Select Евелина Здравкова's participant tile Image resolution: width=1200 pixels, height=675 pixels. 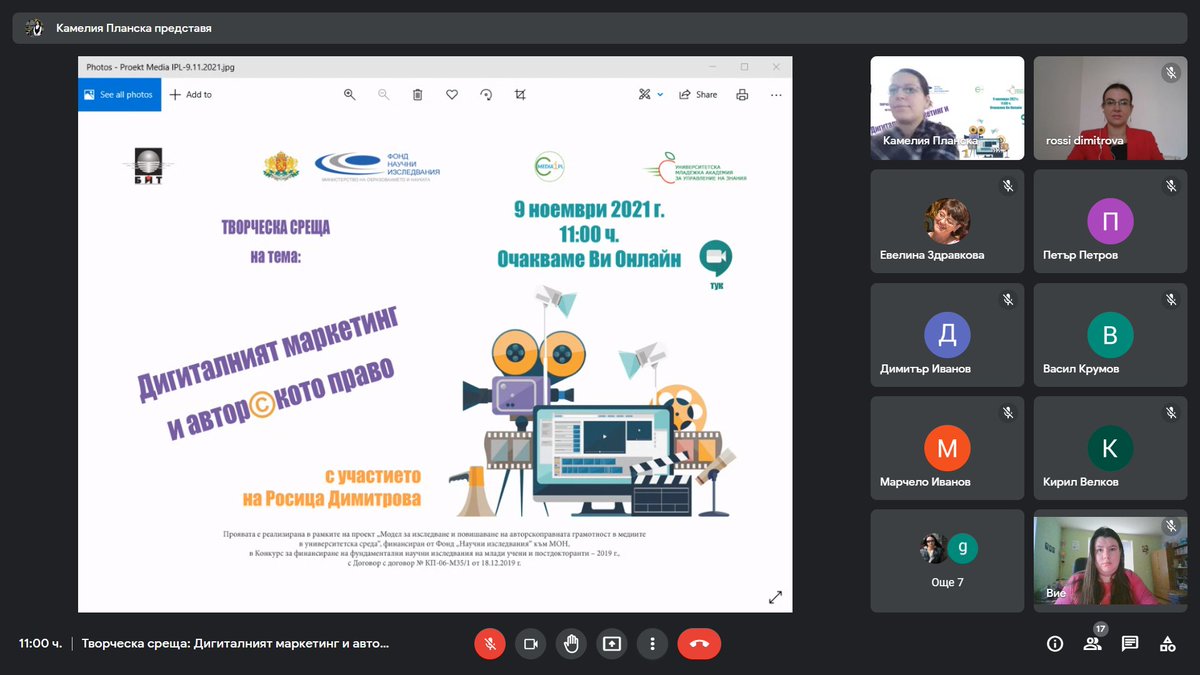[x=947, y=221]
